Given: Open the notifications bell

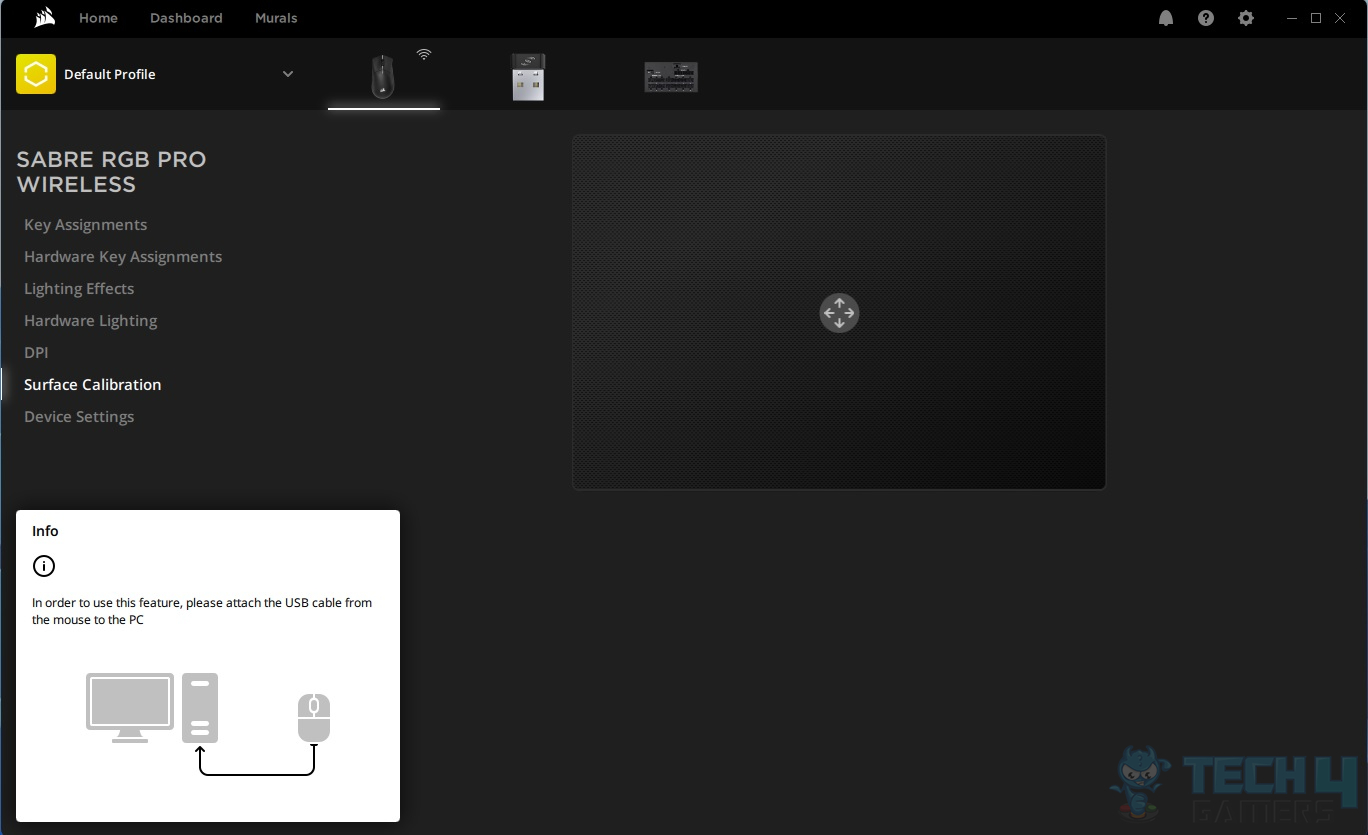Looking at the screenshot, I should tap(1166, 18).
